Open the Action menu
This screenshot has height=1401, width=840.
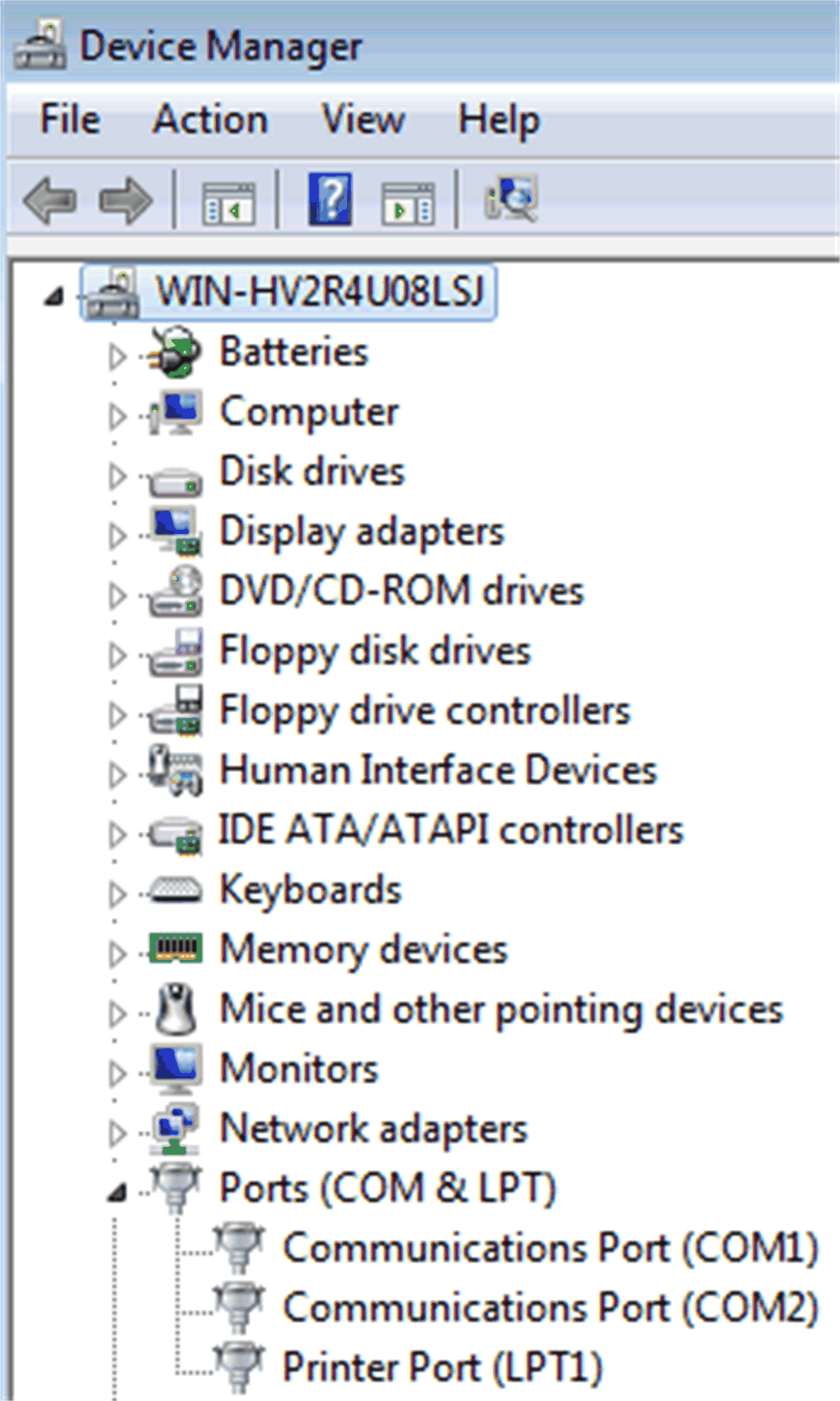pos(210,119)
